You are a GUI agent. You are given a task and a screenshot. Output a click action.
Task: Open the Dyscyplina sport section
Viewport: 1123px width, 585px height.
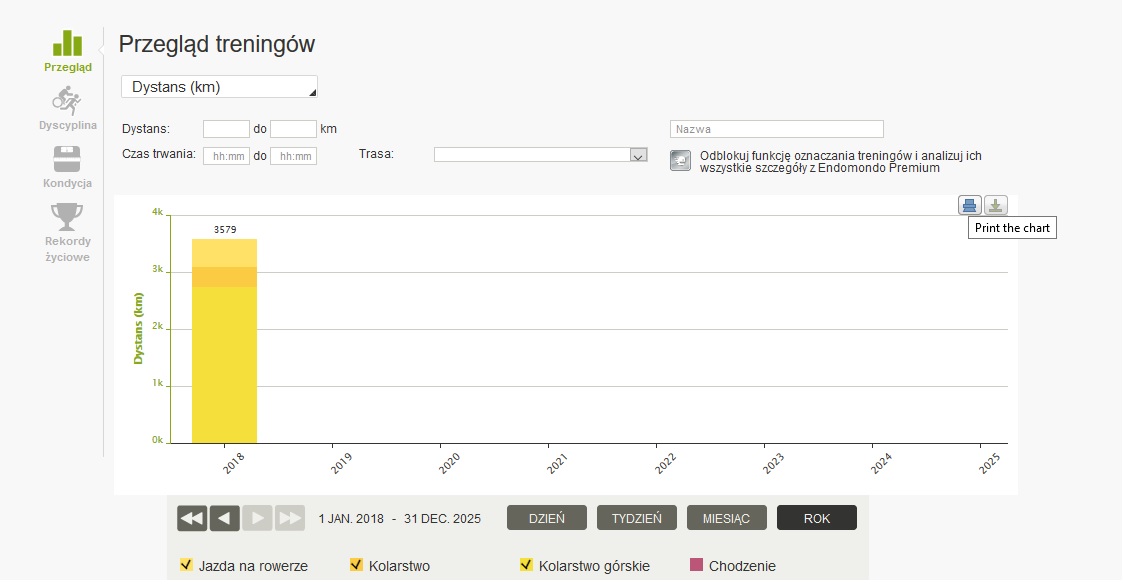pos(67,101)
